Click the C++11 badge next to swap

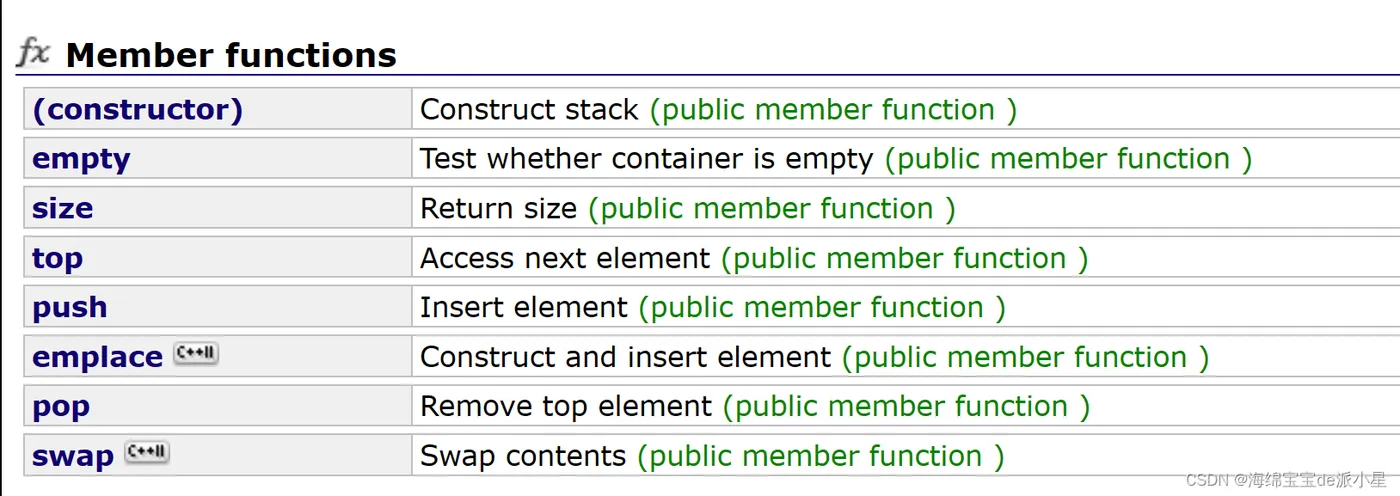click(147, 452)
